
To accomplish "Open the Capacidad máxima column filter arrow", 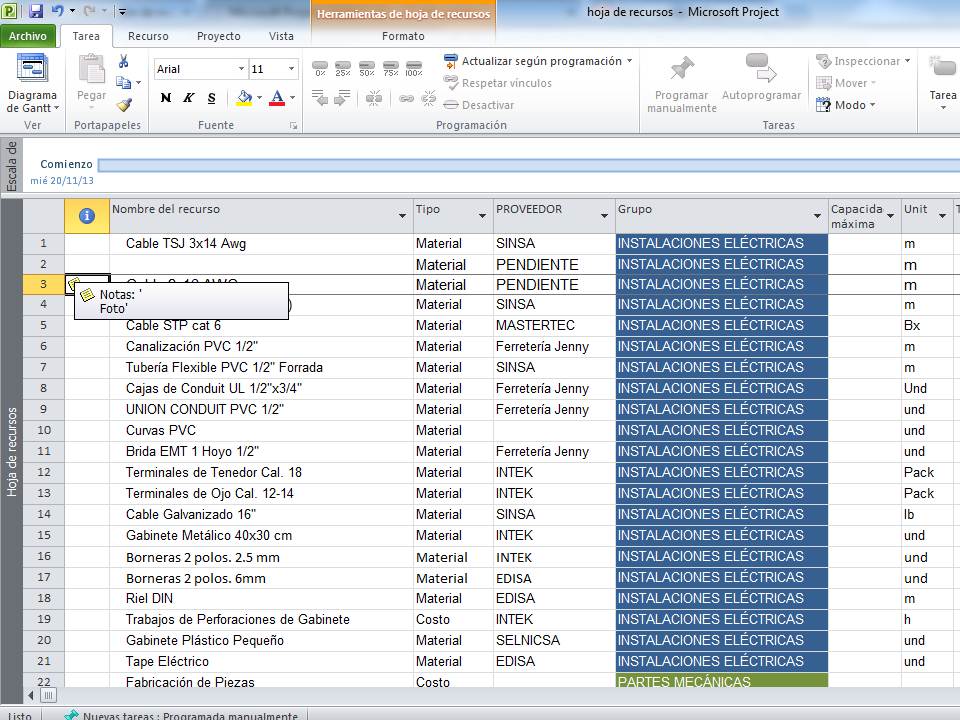I will point(890,216).
